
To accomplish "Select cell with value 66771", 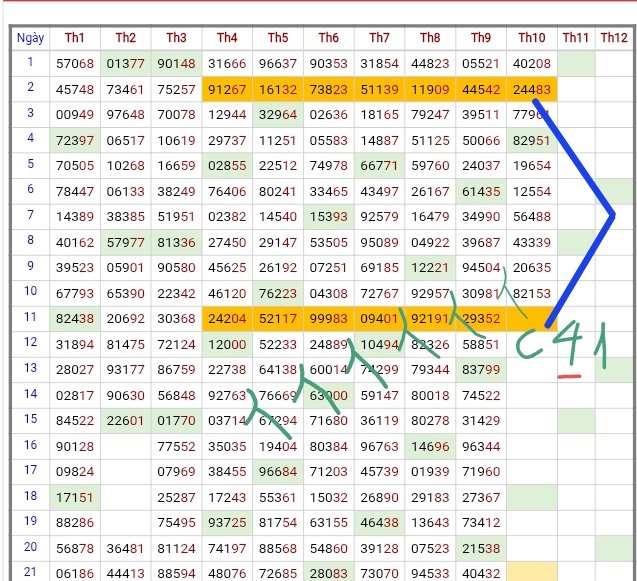I will point(379,166).
